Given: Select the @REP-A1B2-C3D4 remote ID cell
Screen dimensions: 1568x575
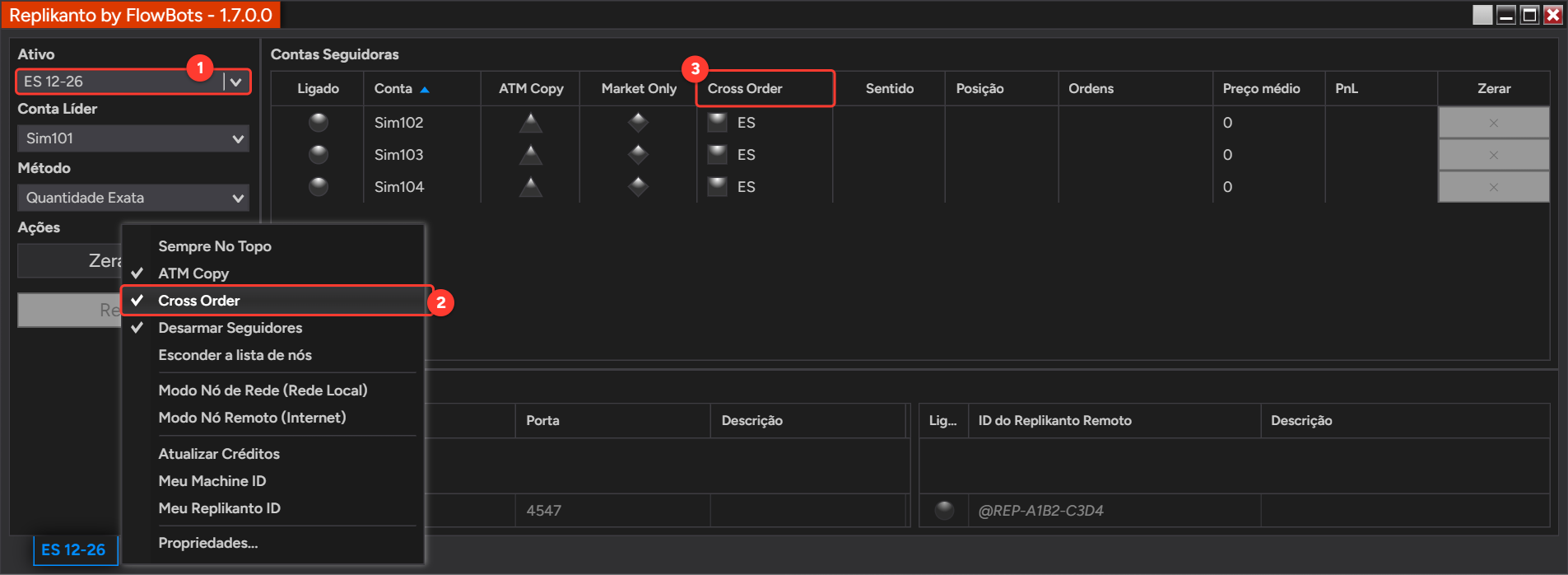Looking at the screenshot, I should coord(1114,511).
